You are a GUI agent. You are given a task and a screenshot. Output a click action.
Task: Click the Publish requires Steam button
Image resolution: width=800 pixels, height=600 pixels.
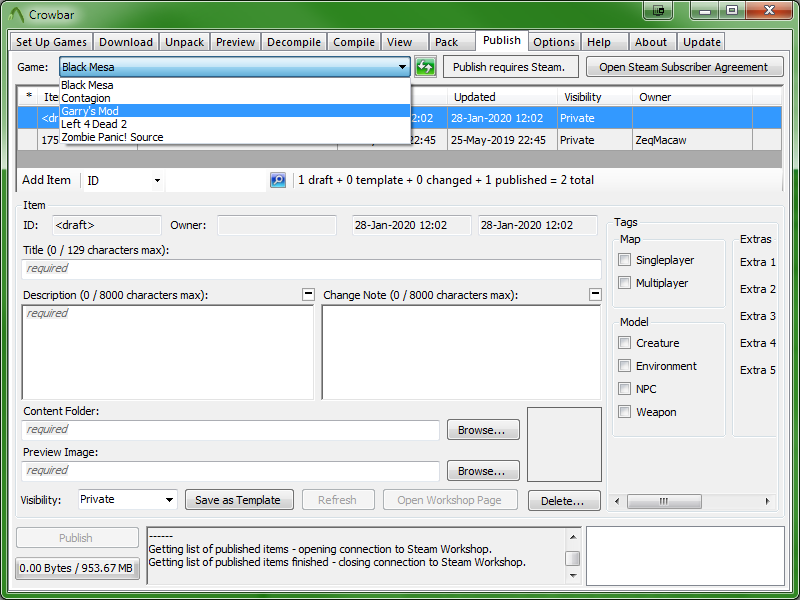click(511, 67)
